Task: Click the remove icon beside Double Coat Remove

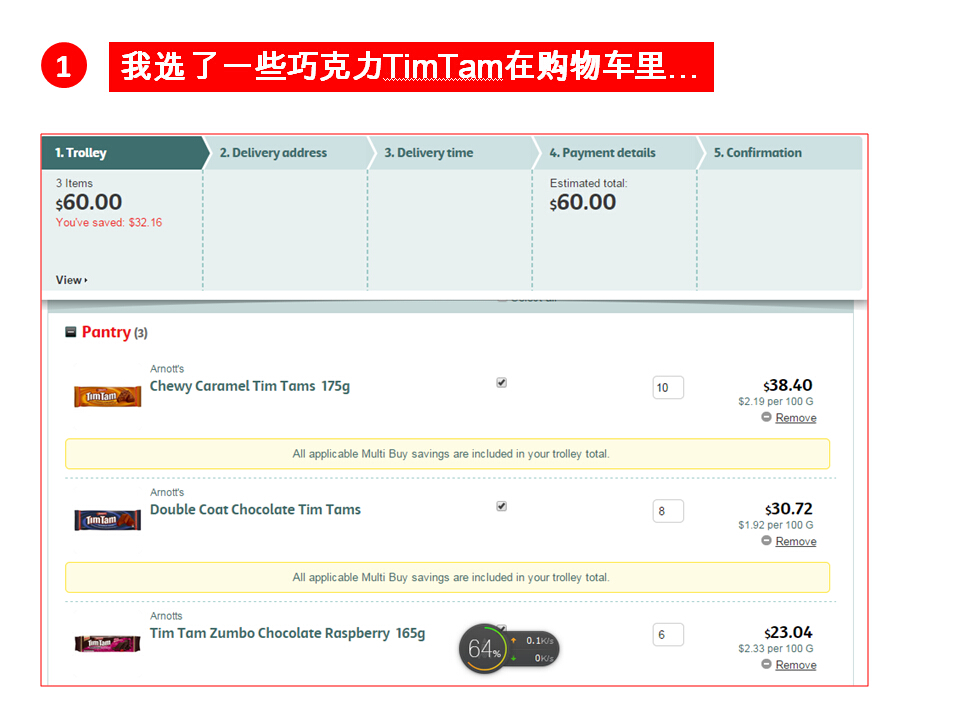Action: 766,541
